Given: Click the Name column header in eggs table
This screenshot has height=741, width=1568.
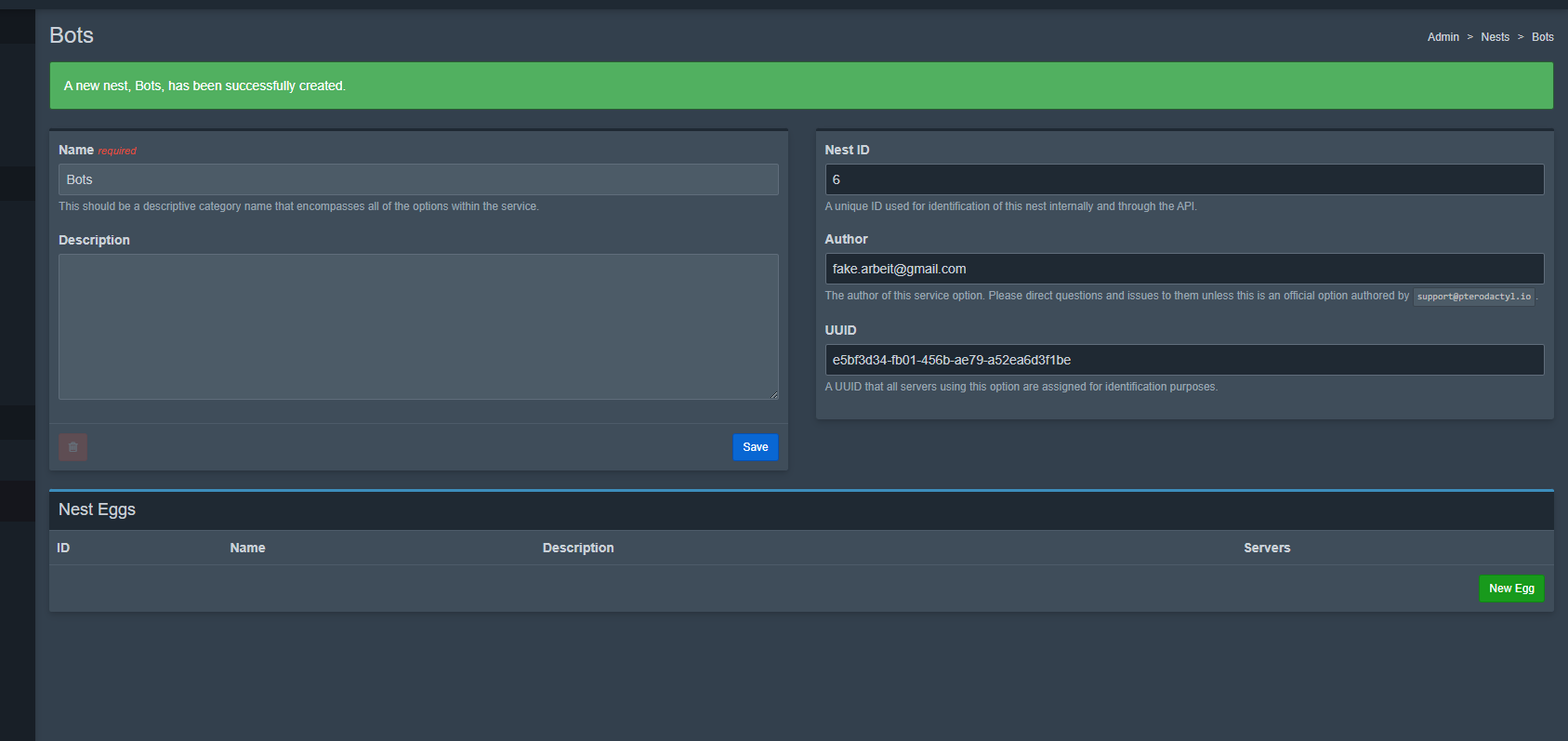Looking at the screenshot, I should pyautogui.click(x=247, y=548).
